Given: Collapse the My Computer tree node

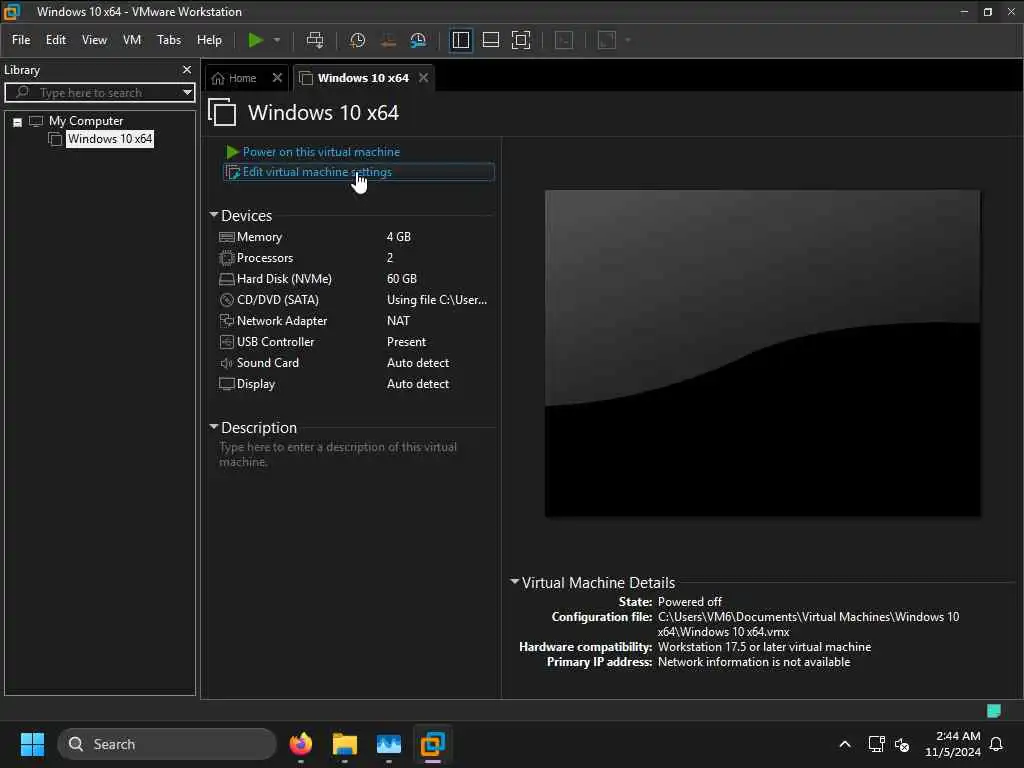Looking at the screenshot, I should coord(18,122).
